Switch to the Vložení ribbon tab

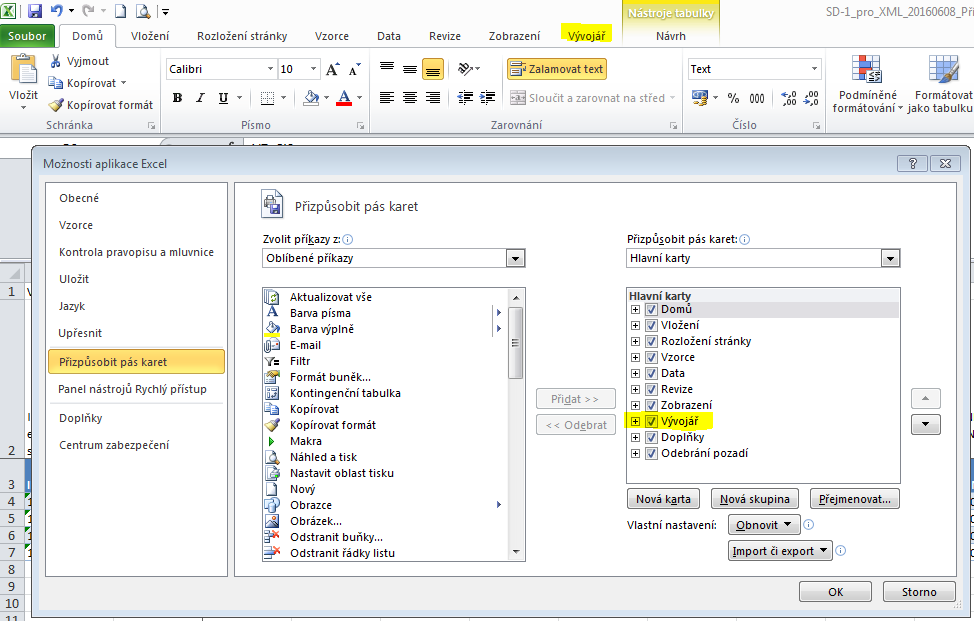(x=150, y=36)
